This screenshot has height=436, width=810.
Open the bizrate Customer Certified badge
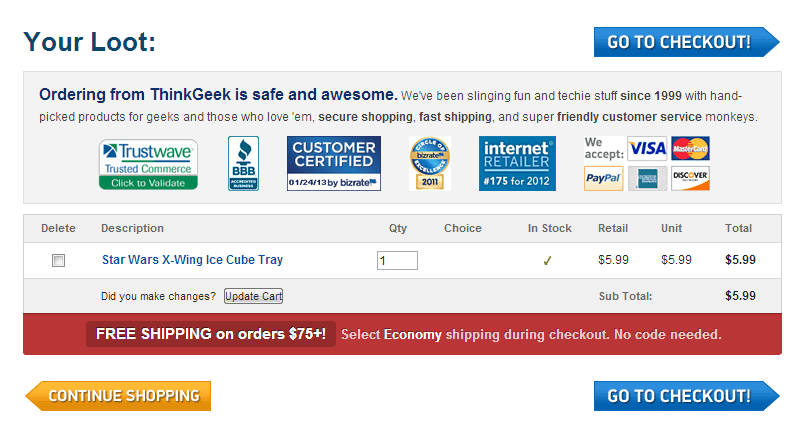(335, 164)
